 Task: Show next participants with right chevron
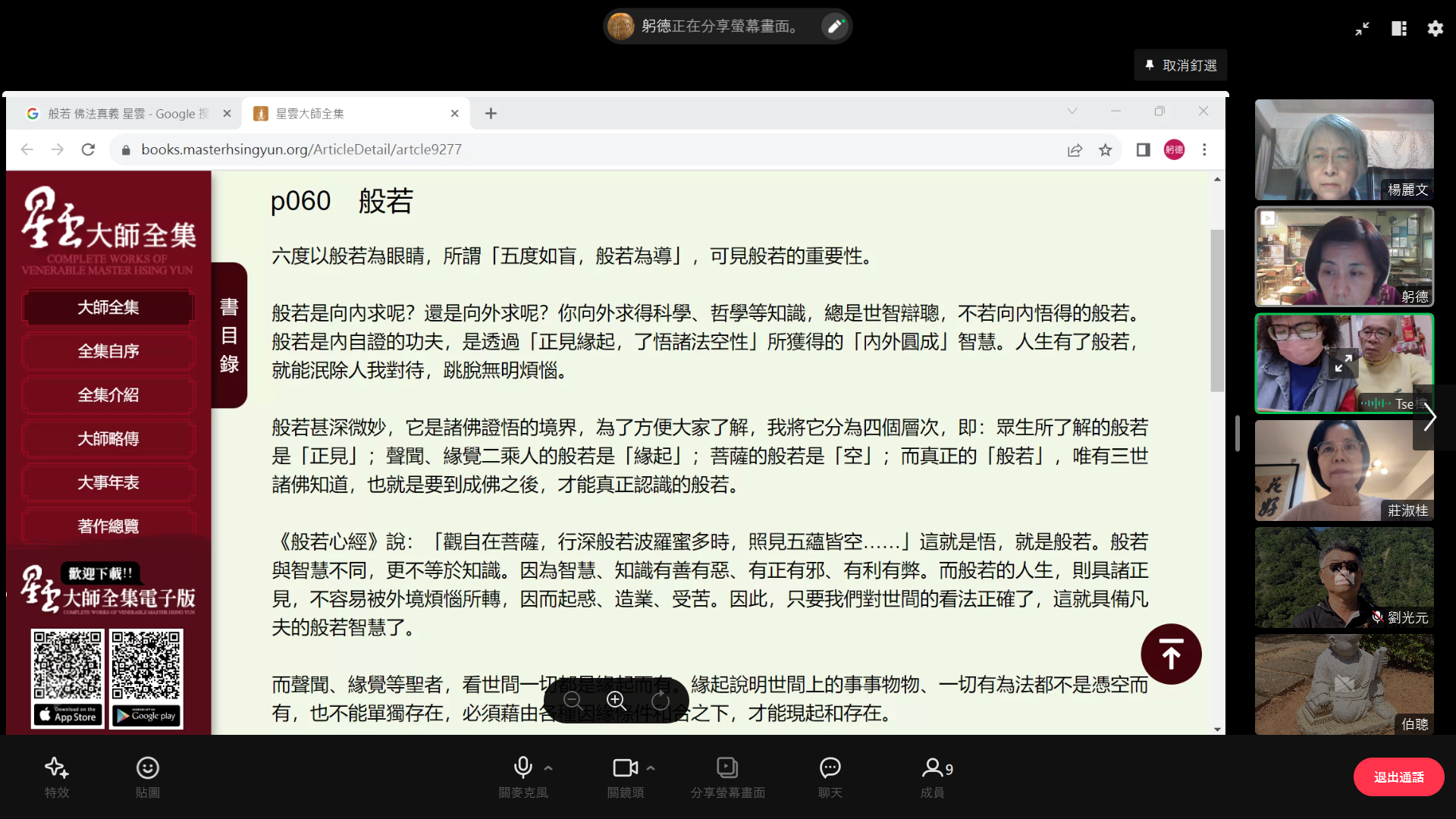point(1430,417)
